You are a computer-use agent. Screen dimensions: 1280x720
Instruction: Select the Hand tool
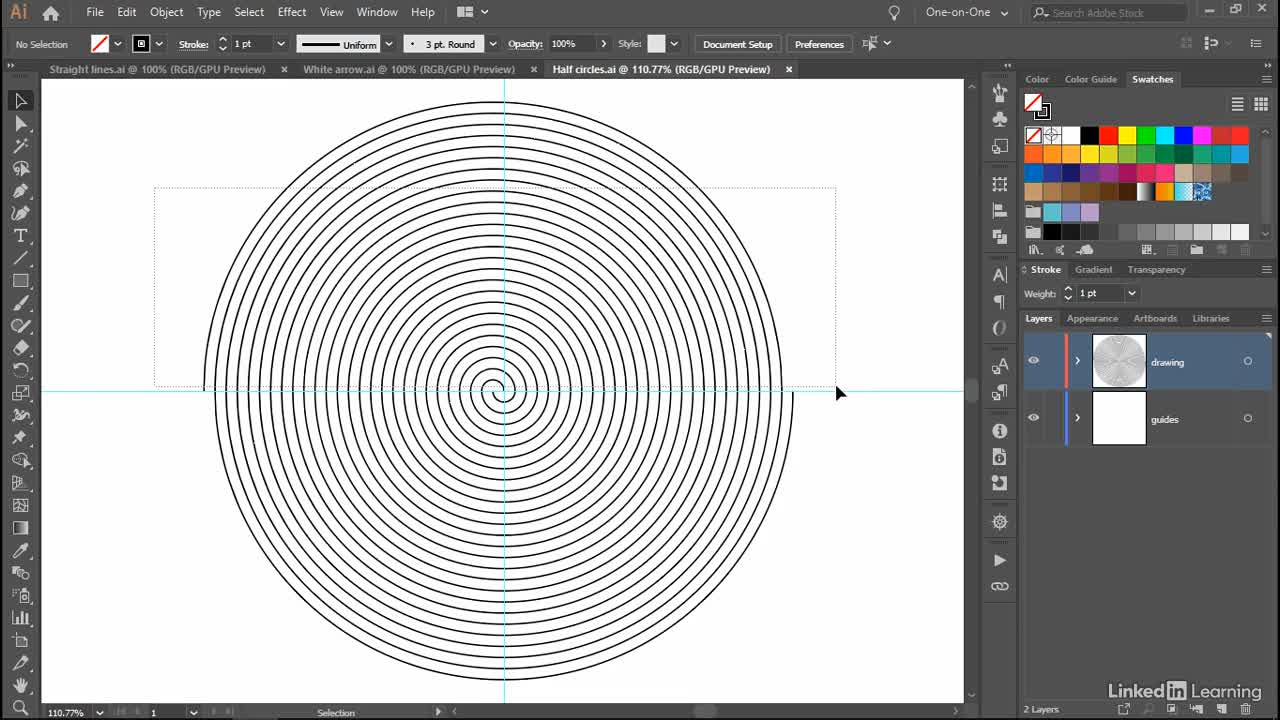[x=20, y=686]
